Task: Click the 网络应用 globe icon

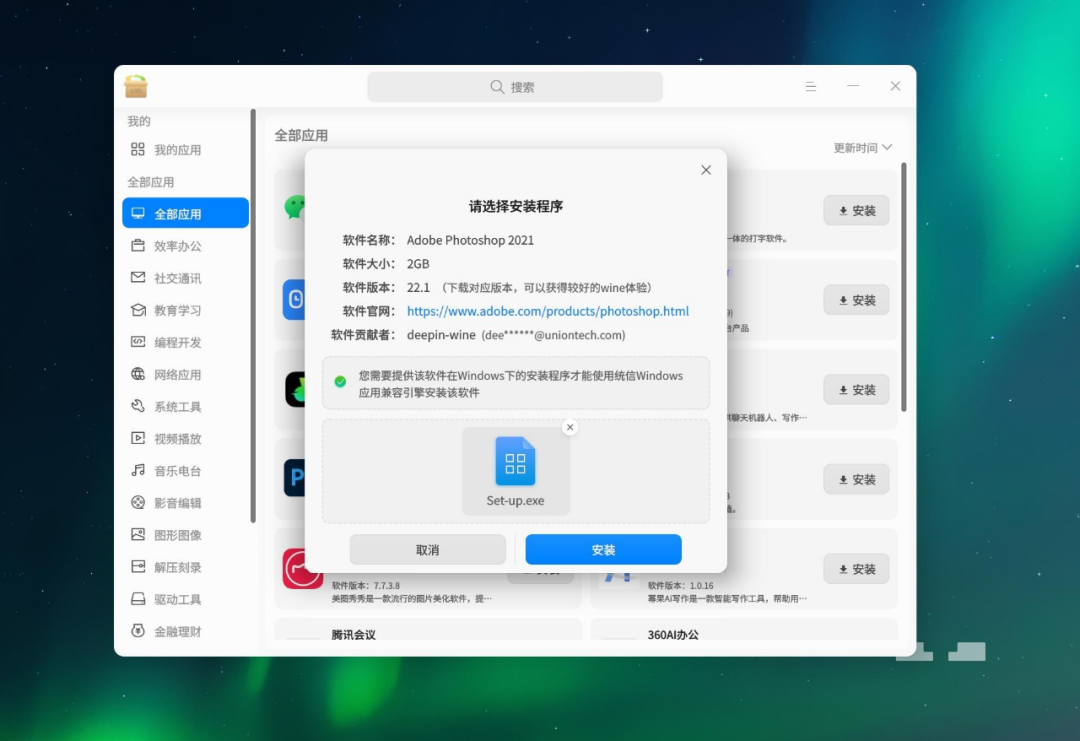Action: click(138, 374)
